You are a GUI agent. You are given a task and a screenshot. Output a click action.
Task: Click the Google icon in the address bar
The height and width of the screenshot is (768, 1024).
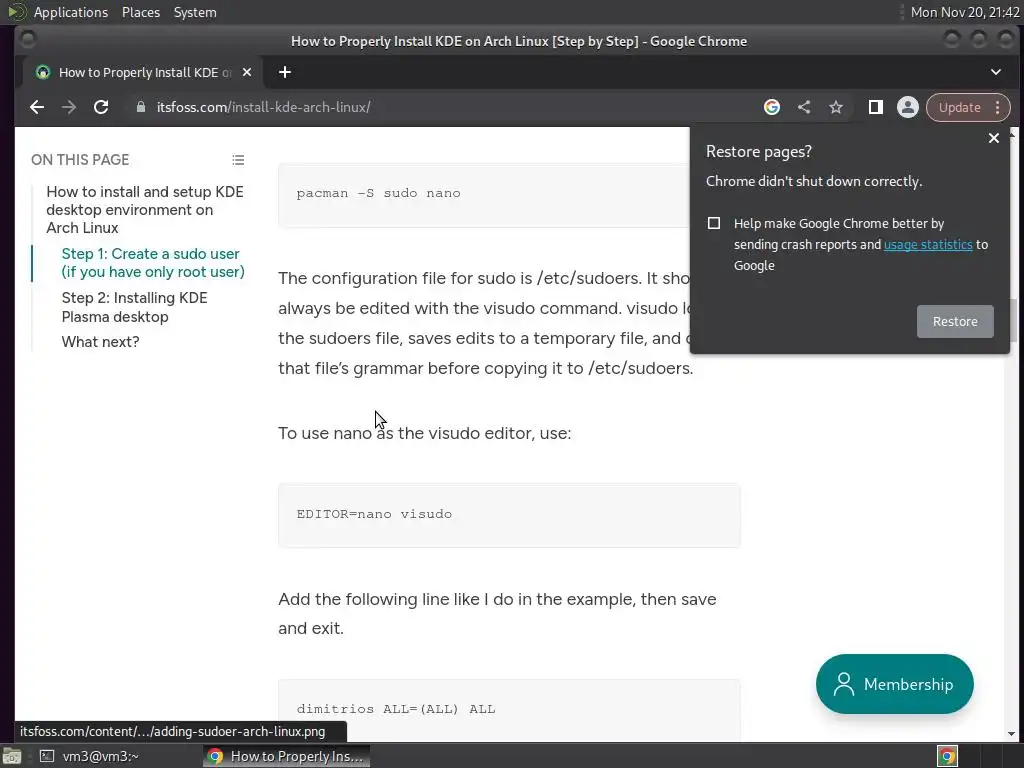(772, 107)
